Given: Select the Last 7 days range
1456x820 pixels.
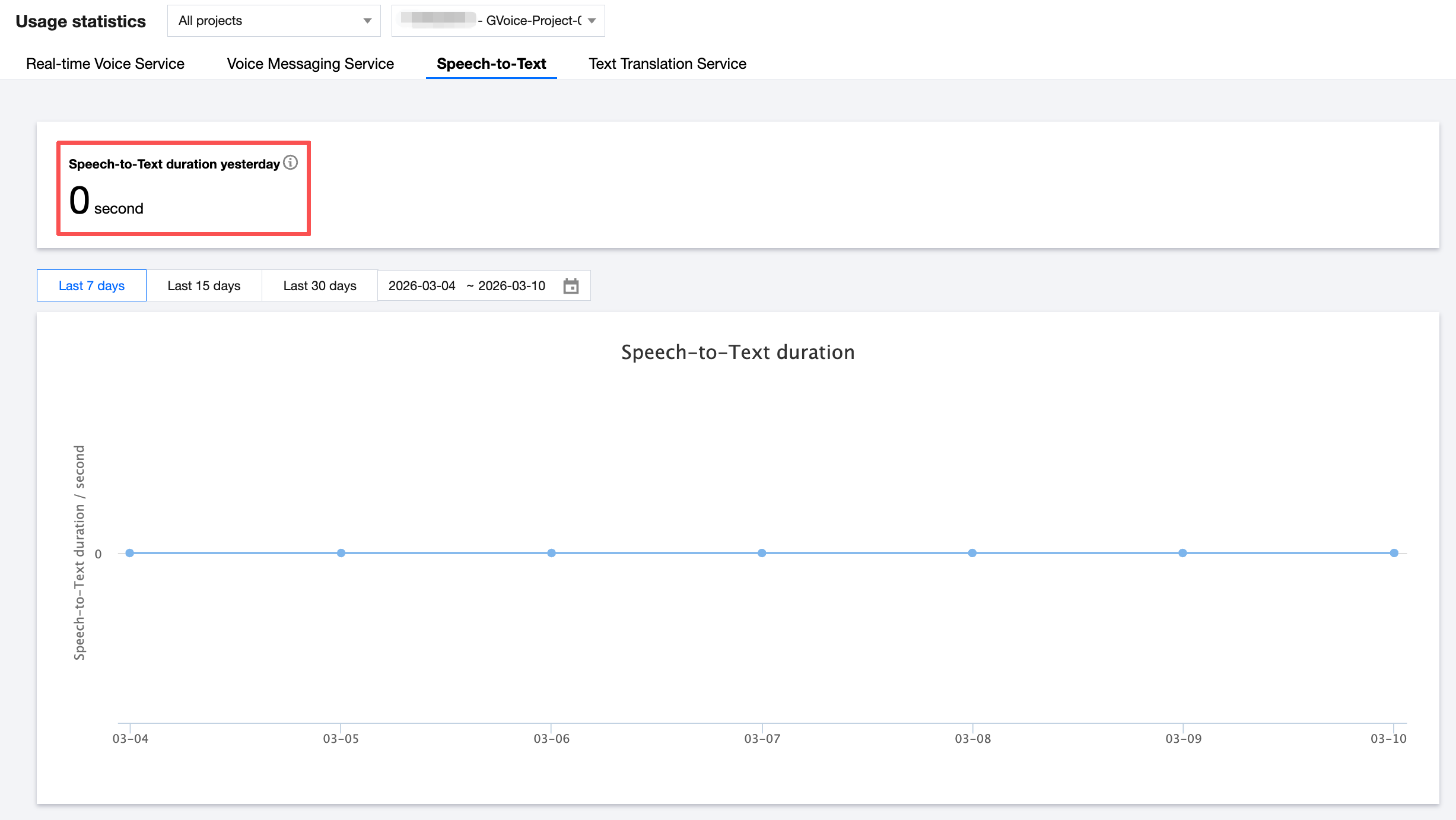Looking at the screenshot, I should point(91,286).
